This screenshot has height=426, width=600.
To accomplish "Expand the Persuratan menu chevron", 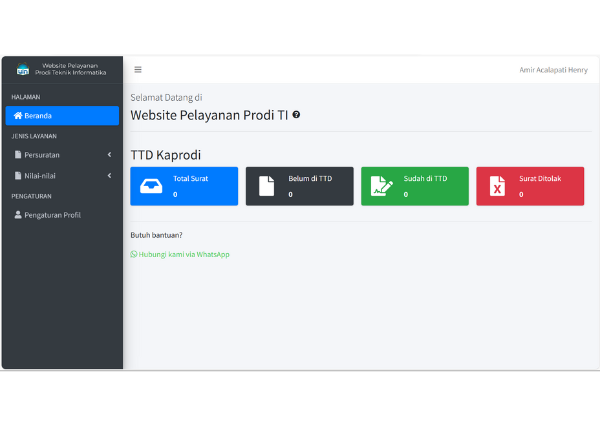I will [x=109, y=155].
